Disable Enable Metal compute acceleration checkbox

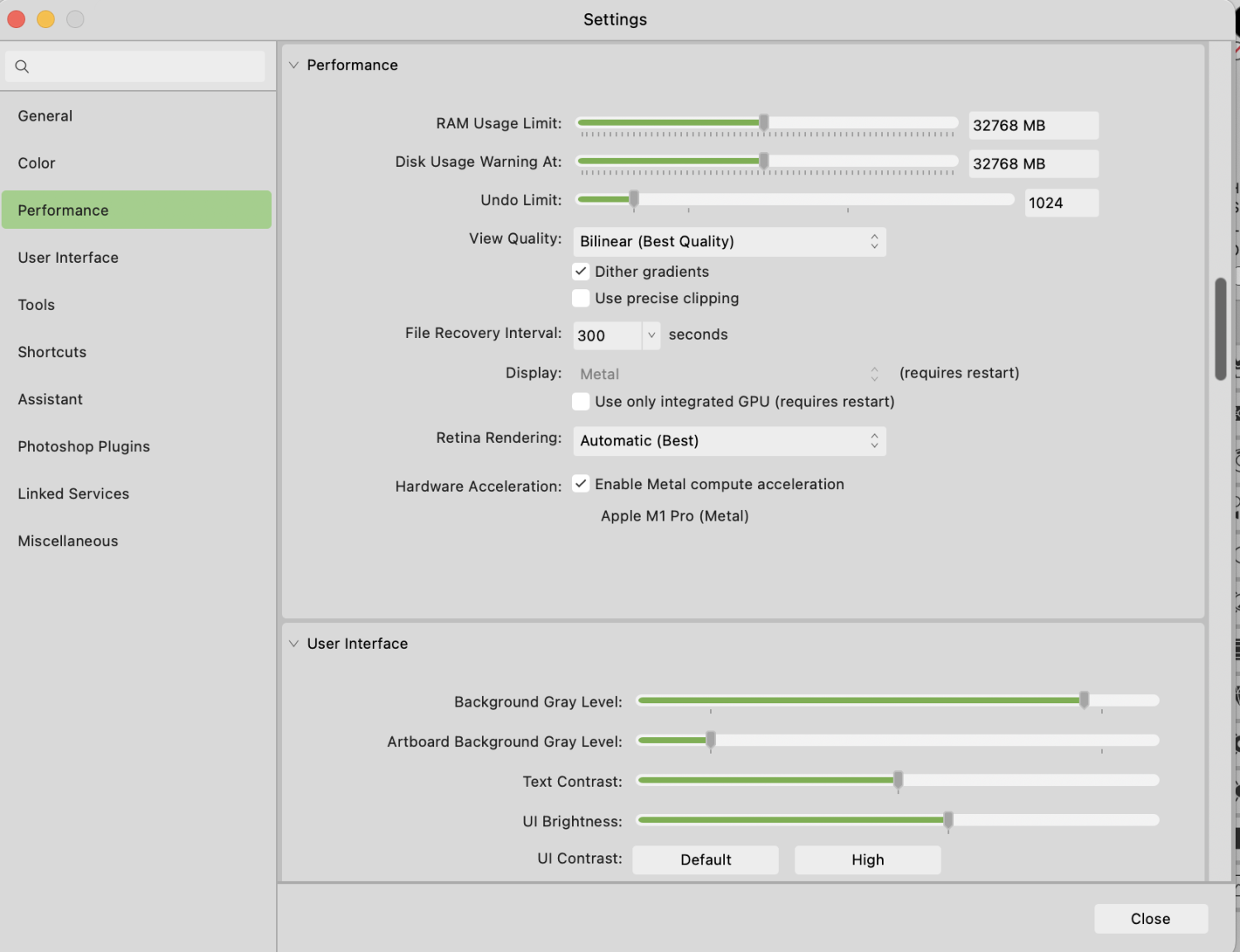point(581,484)
